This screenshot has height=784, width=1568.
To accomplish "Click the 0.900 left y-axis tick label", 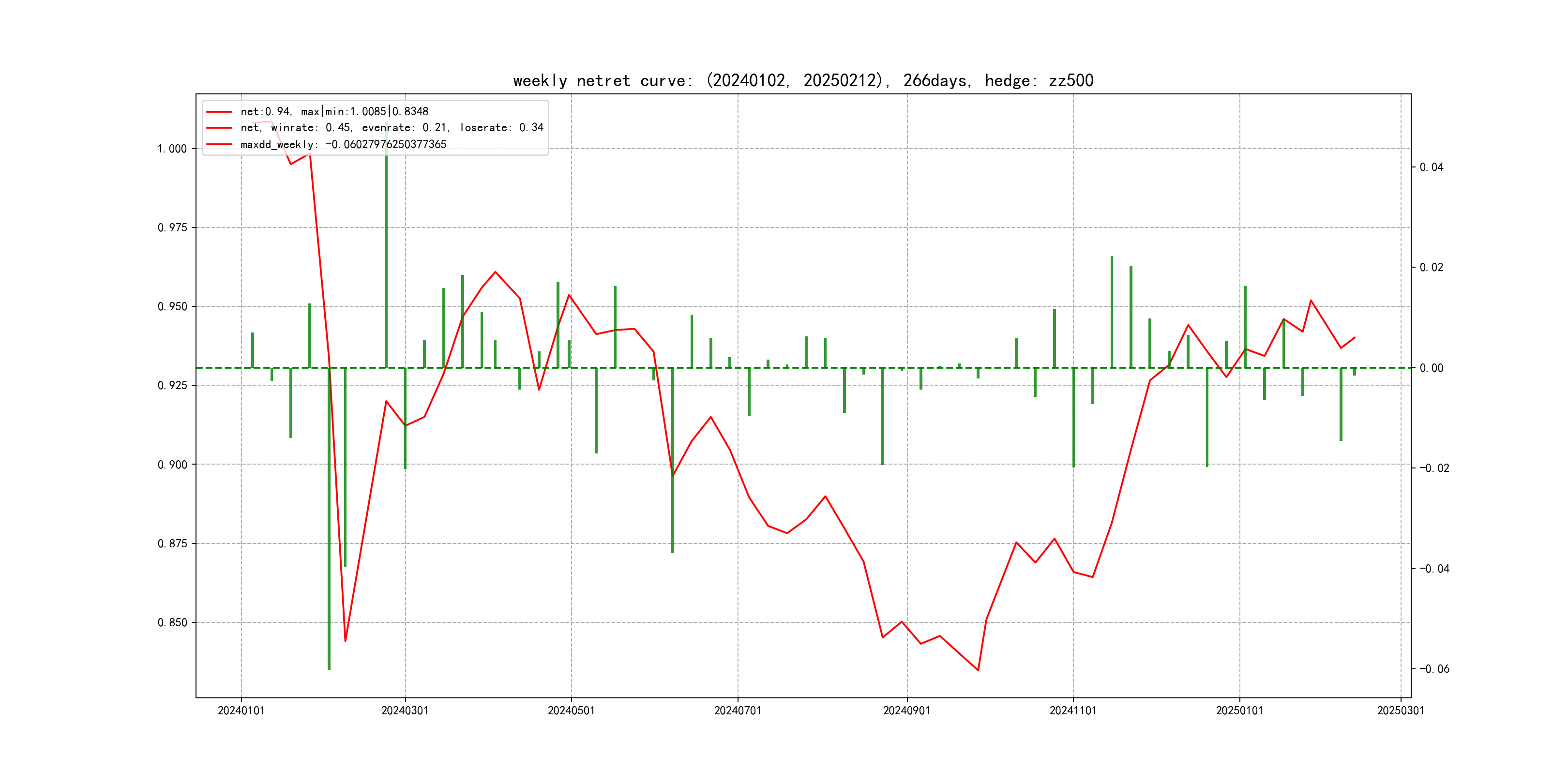I will tap(172, 465).
